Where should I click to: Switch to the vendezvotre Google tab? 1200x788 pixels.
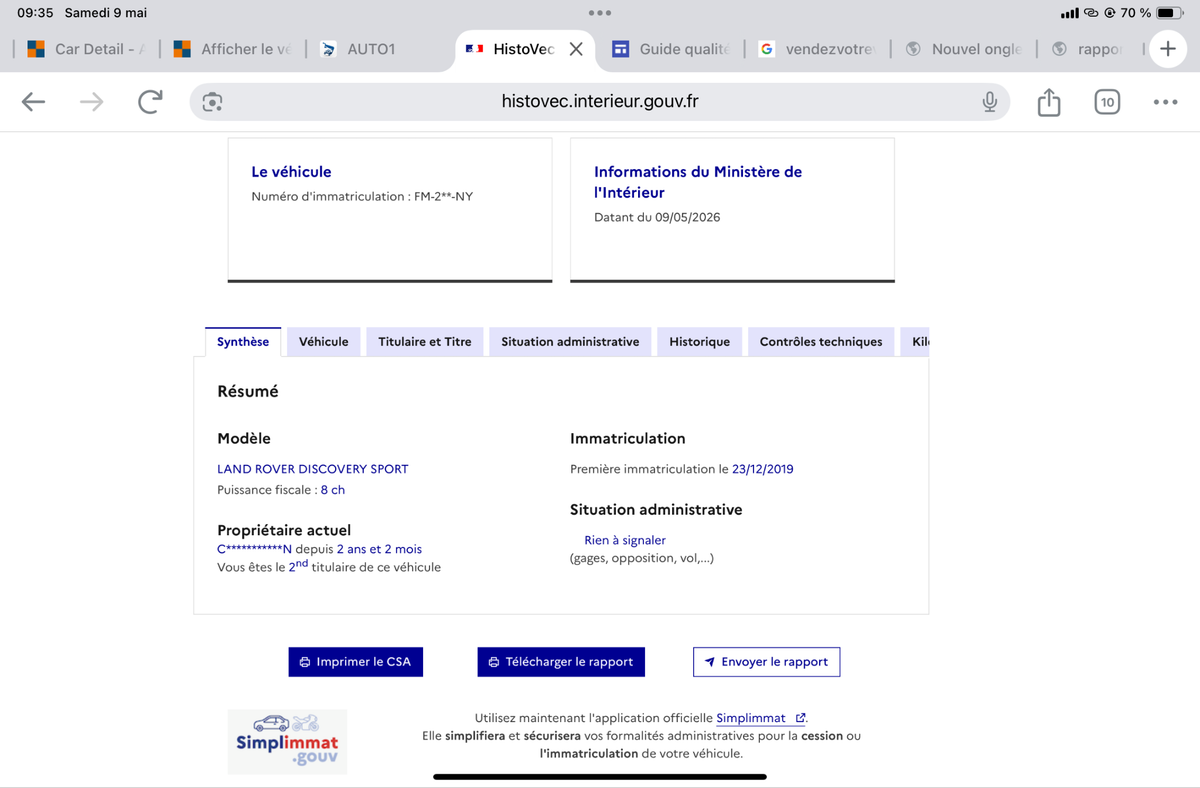tap(818, 49)
